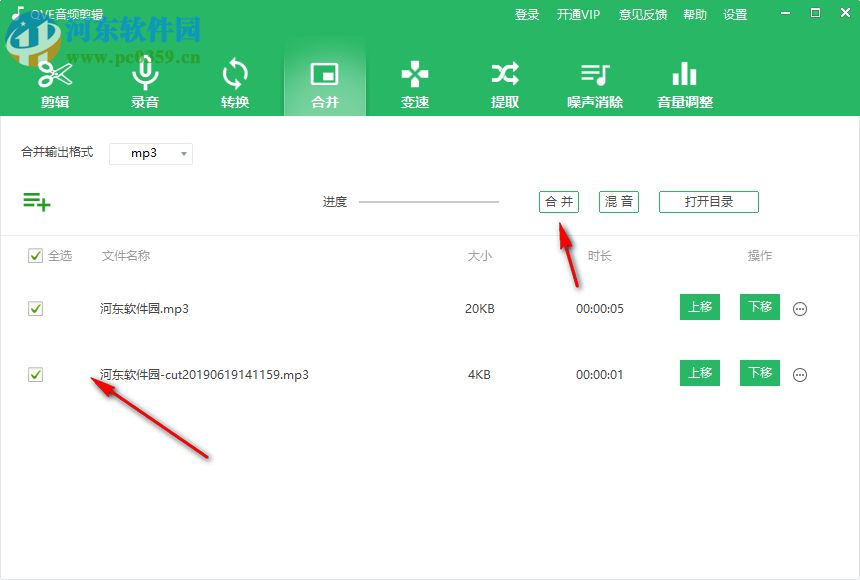The image size is (860, 580).
Task: Click the 合并 merge button
Action: [558, 201]
